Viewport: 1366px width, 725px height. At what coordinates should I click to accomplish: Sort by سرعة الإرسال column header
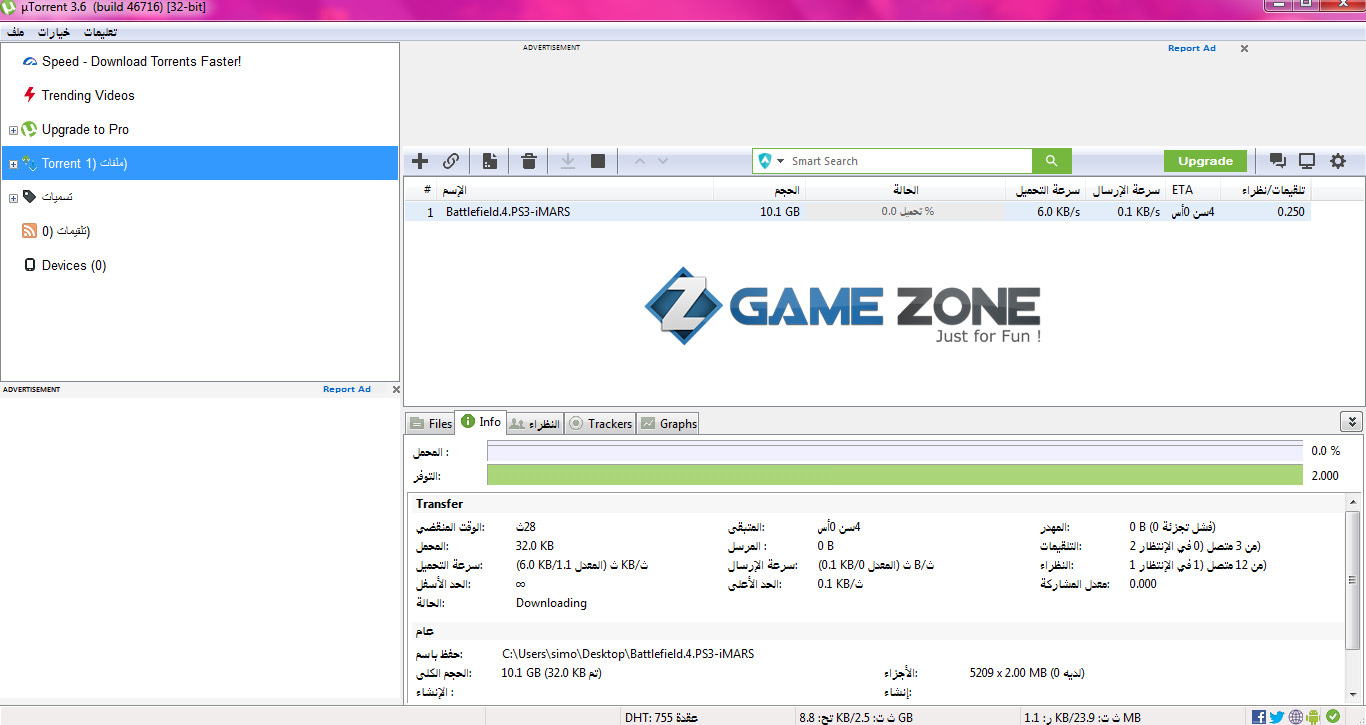(x=1125, y=190)
